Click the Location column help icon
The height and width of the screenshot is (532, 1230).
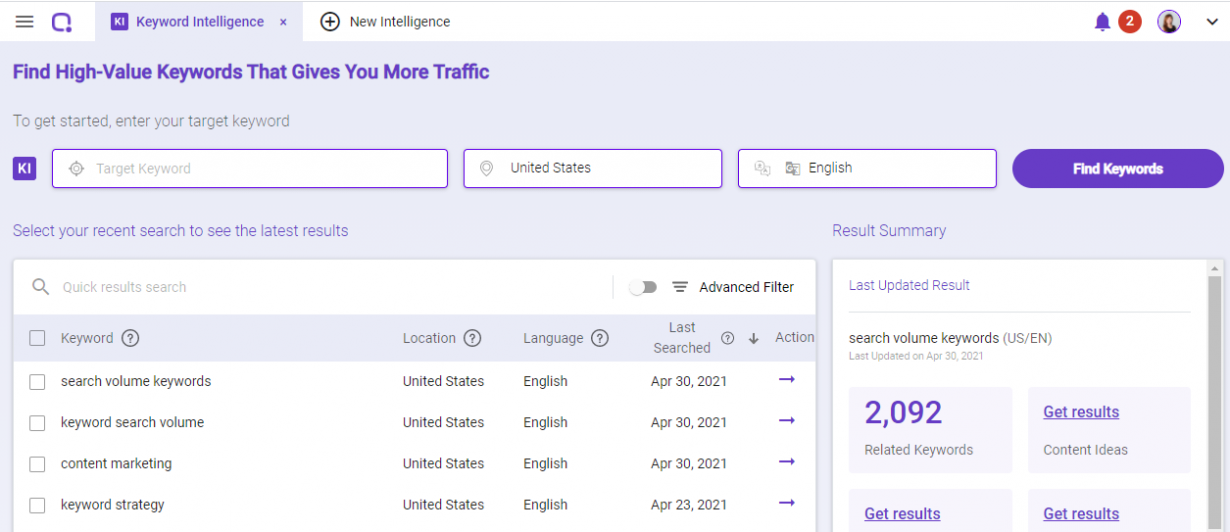pos(472,338)
